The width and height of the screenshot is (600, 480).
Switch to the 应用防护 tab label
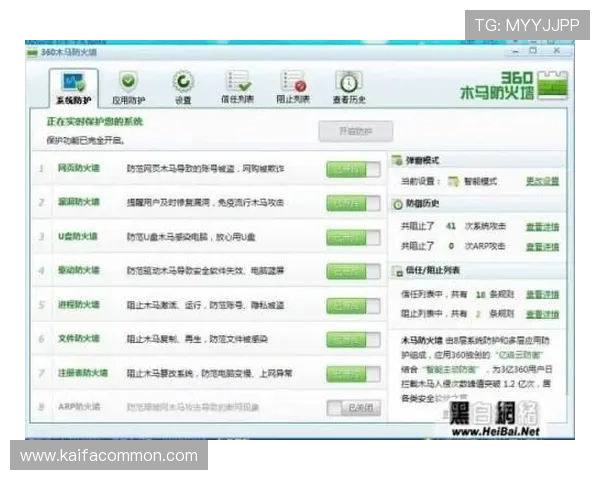coord(129,100)
